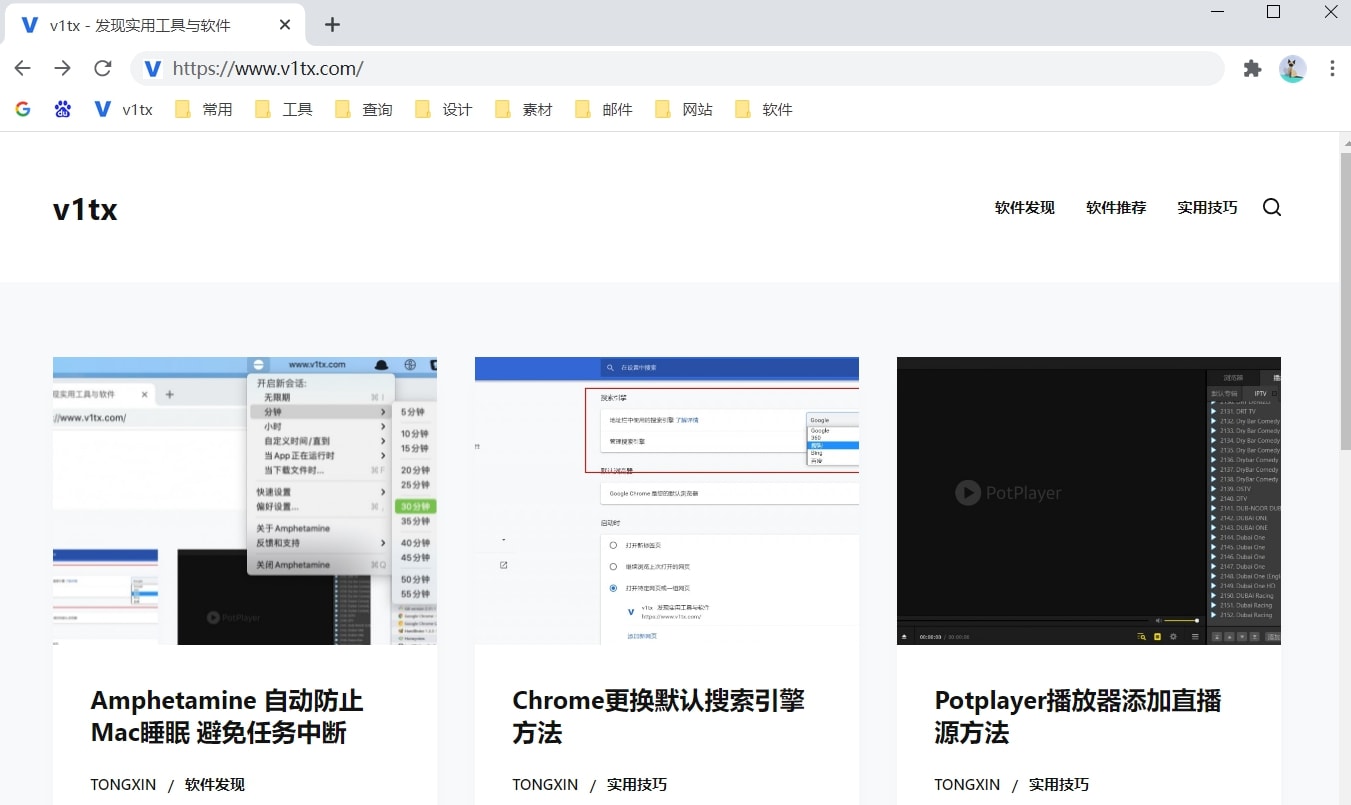This screenshot has height=805, width=1351.
Task: Open the v1tx bookmark from the bookmarks bar
Action: point(123,109)
